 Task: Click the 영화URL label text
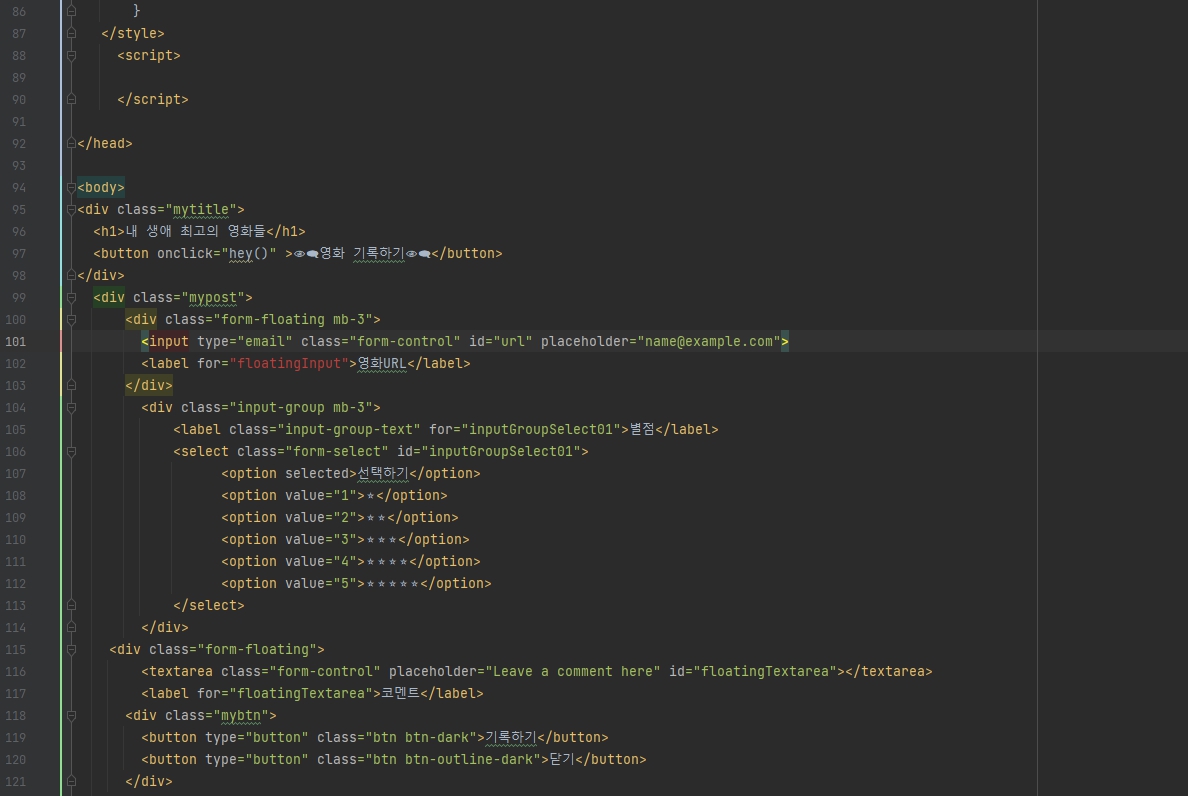pyautogui.click(x=382, y=364)
